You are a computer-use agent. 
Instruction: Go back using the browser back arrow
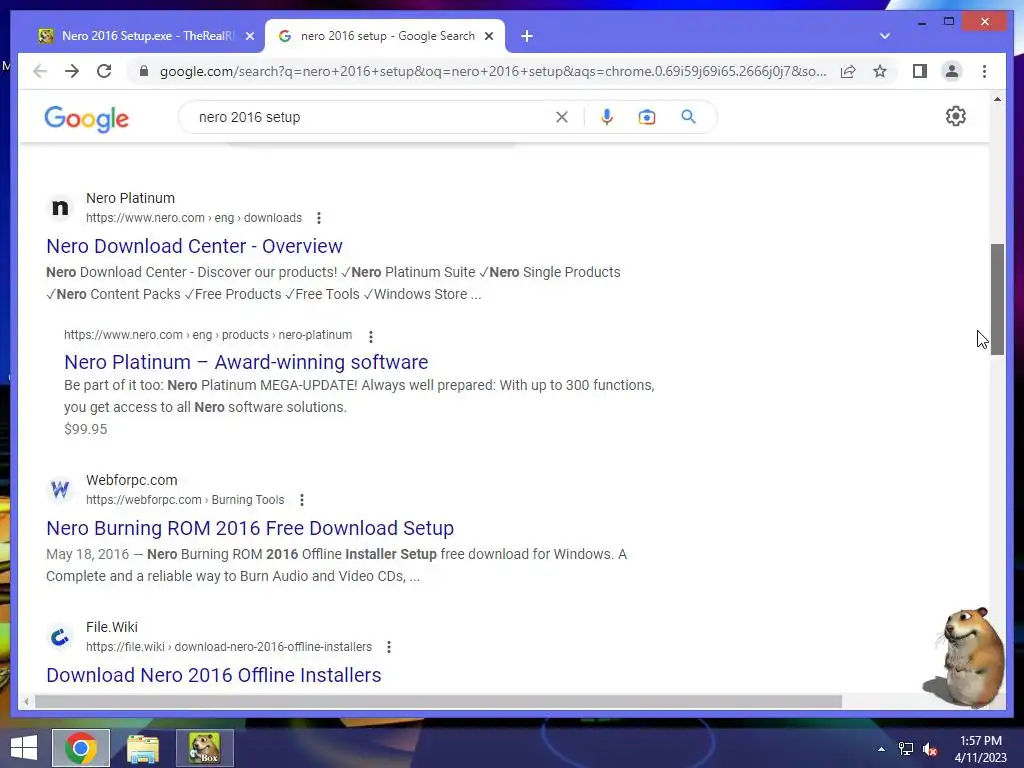coord(40,71)
